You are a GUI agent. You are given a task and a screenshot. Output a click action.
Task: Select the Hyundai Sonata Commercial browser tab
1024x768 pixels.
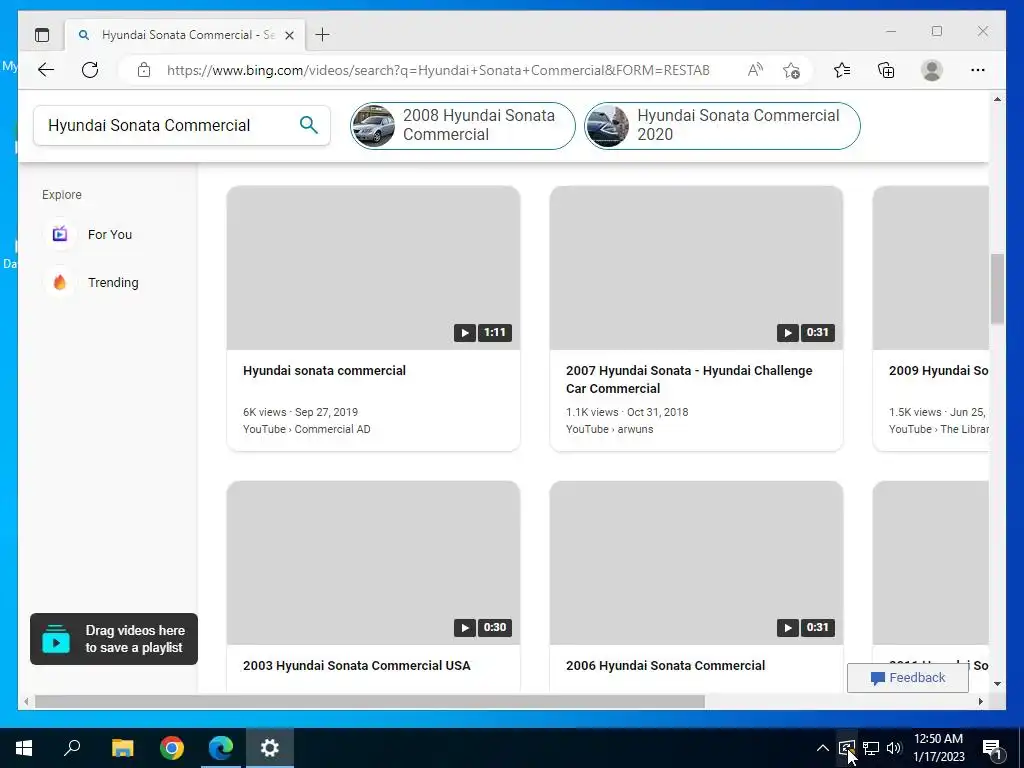(x=185, y=35)
